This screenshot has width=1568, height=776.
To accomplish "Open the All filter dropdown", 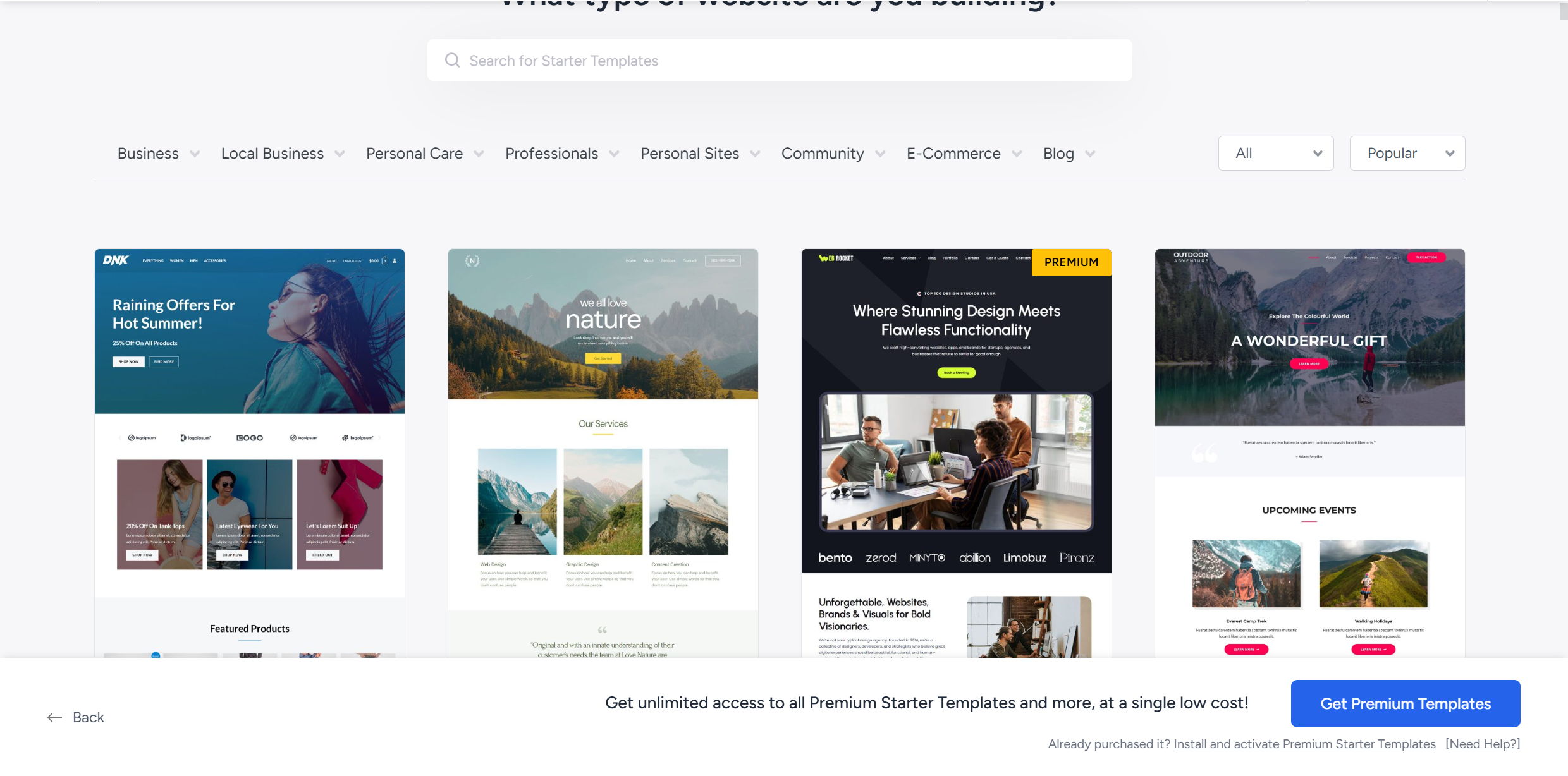I will click(1276, 153).
